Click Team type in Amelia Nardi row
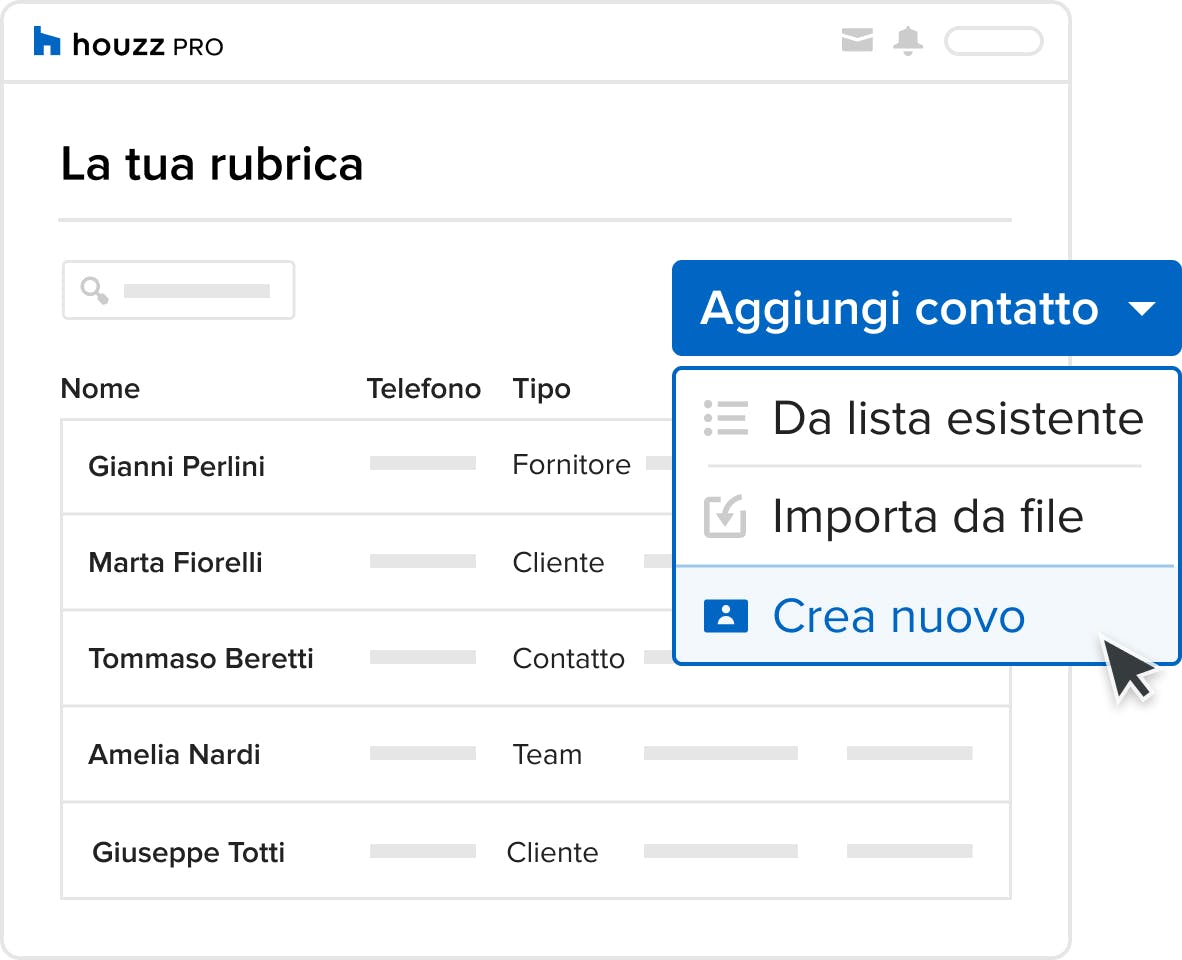Viewport: 1182px width, 960px height. coord(547,754)
